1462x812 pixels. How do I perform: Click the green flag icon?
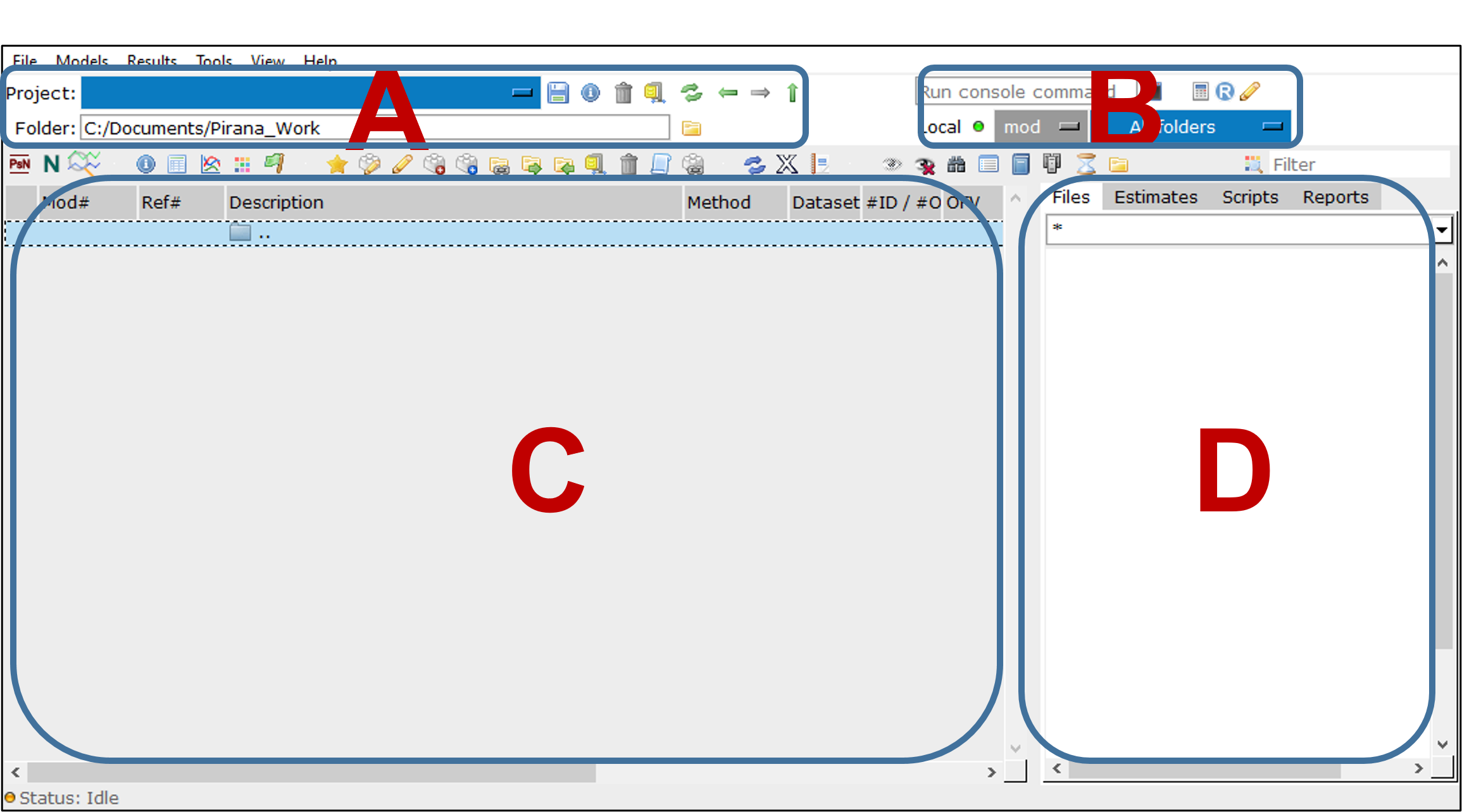click(275, 163)
